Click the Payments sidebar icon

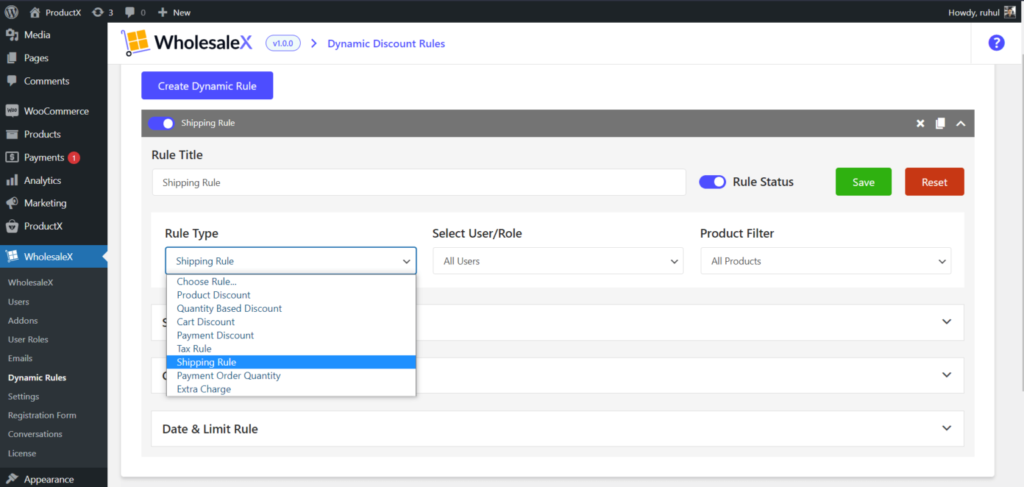pyautogui.click(x=12, y=157)
